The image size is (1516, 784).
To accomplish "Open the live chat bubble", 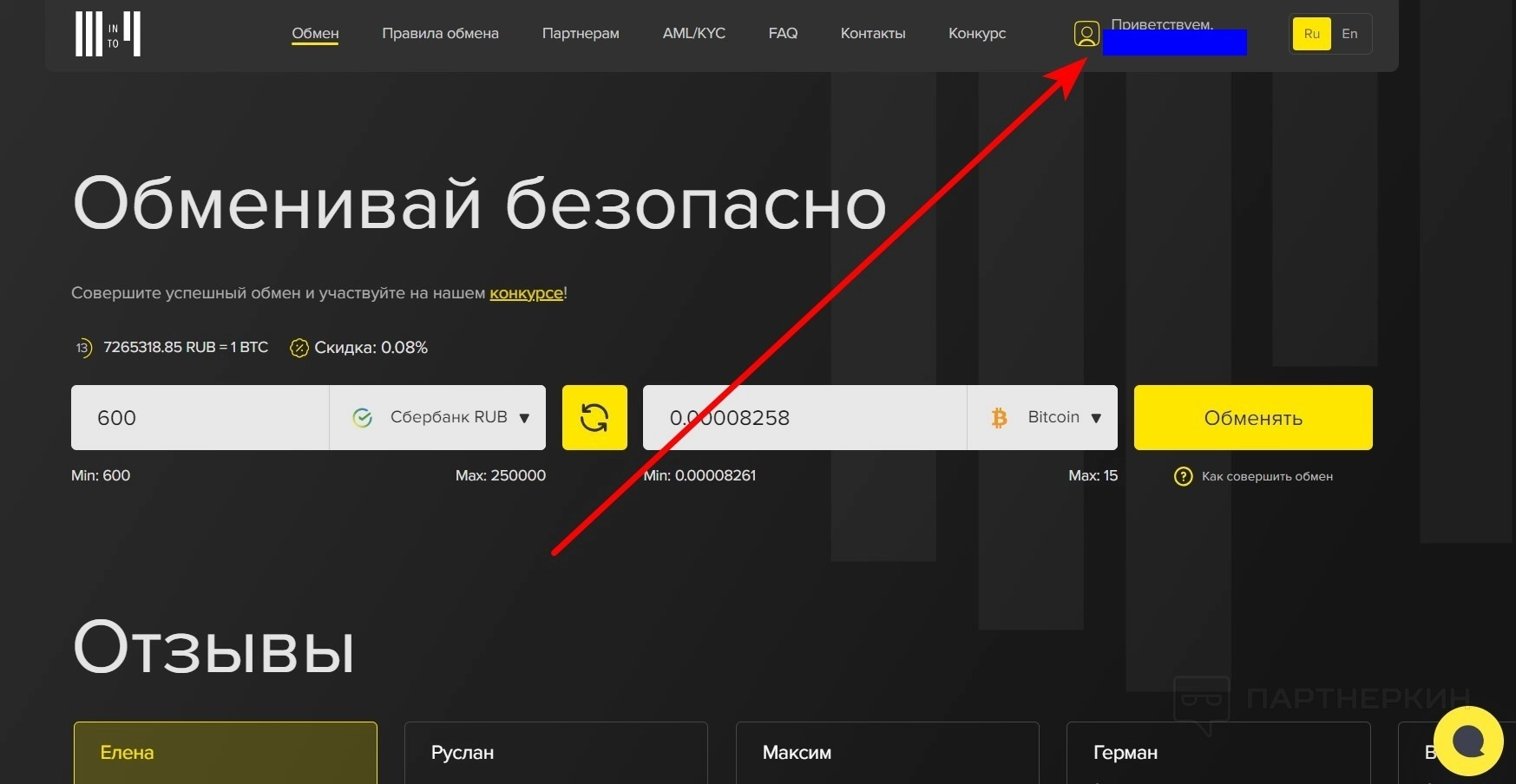I will [x=1468, y=741].
